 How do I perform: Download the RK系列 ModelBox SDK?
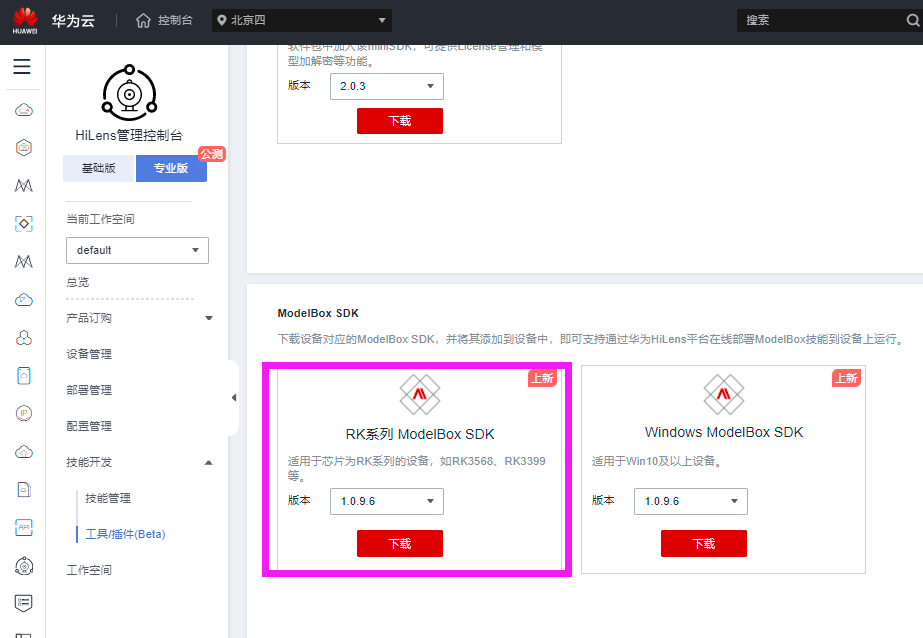(400, 544)
